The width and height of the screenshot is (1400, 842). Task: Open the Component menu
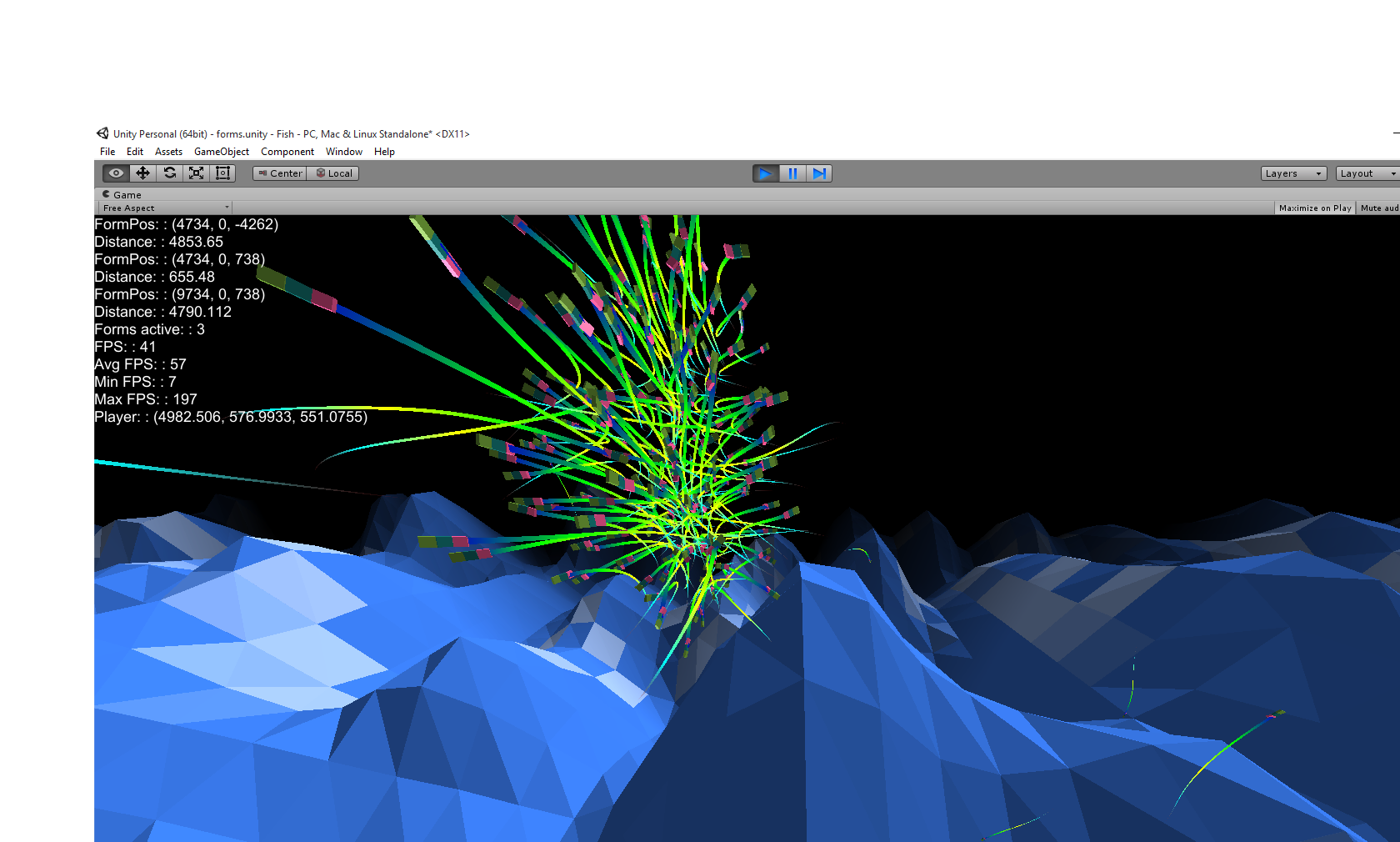point(287,152)
